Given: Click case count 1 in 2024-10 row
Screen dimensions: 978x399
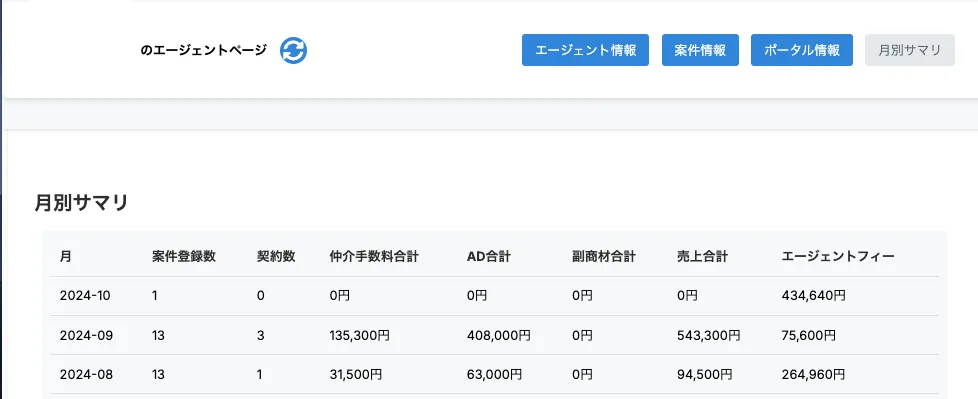Looking at the screenshot, I should 154,296.
